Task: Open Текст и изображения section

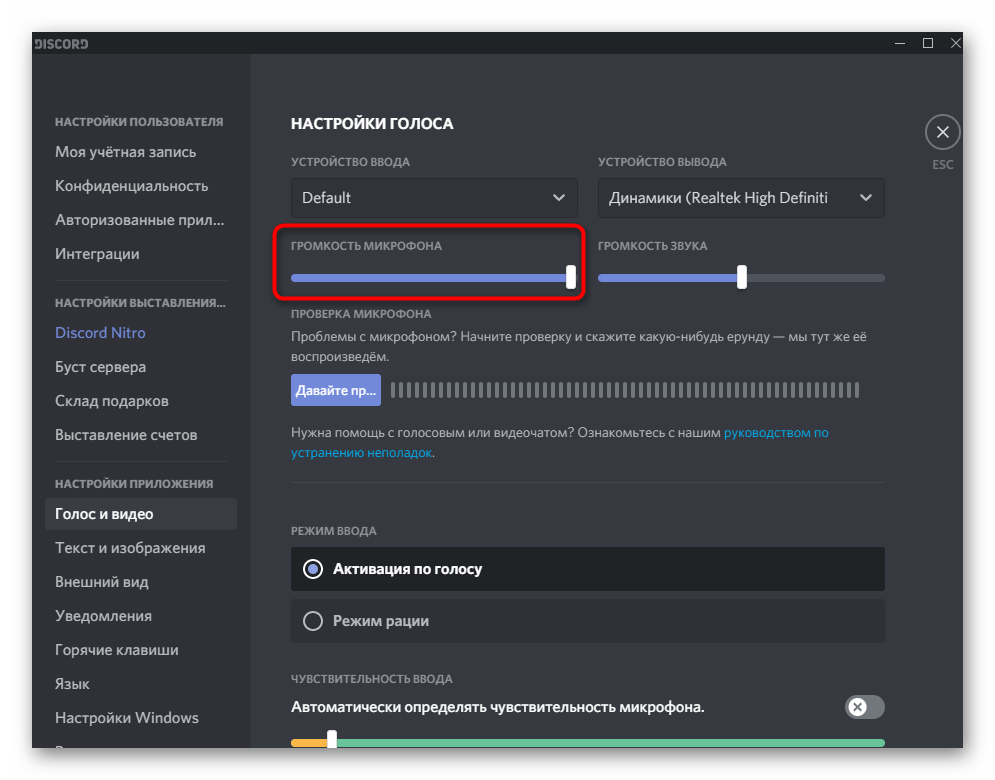Action: (x=130, y=548)
